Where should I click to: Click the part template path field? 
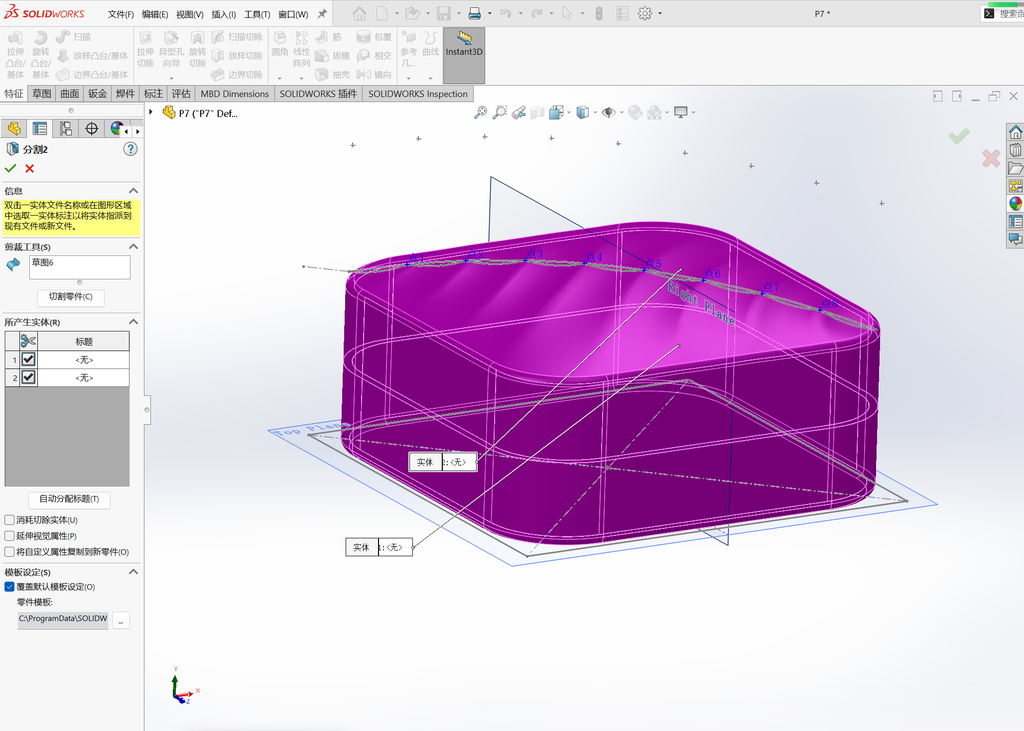(x=63, y=620)
